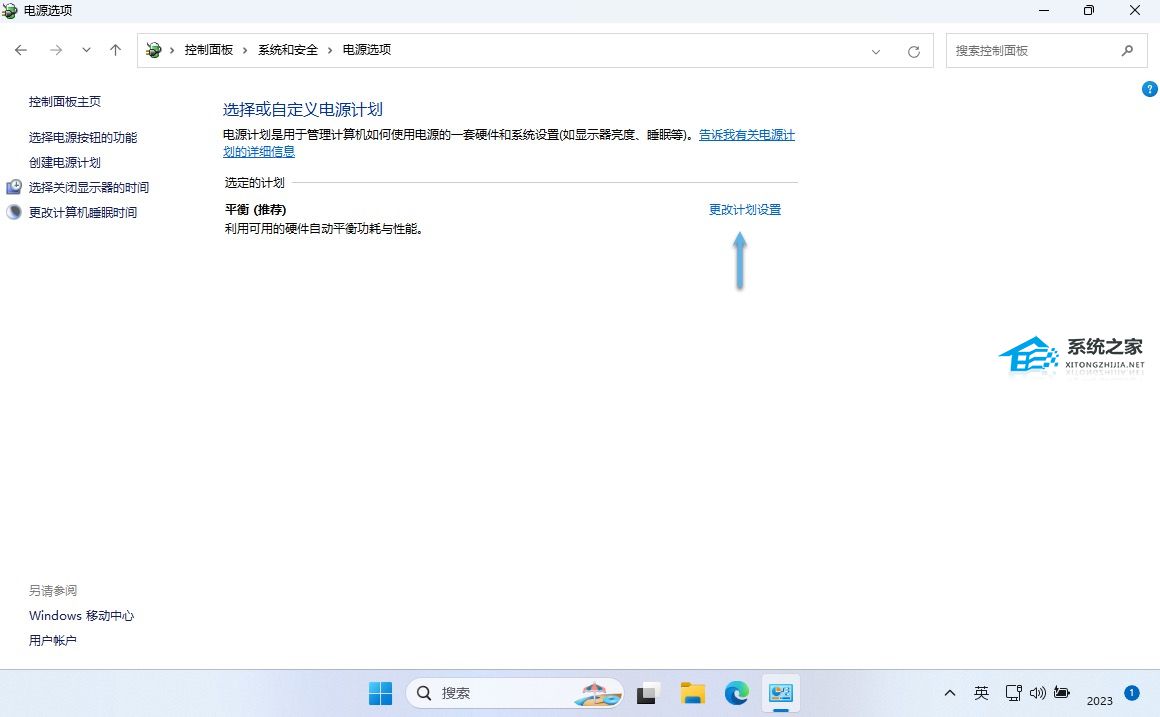Expand the address bar history dropdown
The image size is (1160, 717).
tap(876, 51)
